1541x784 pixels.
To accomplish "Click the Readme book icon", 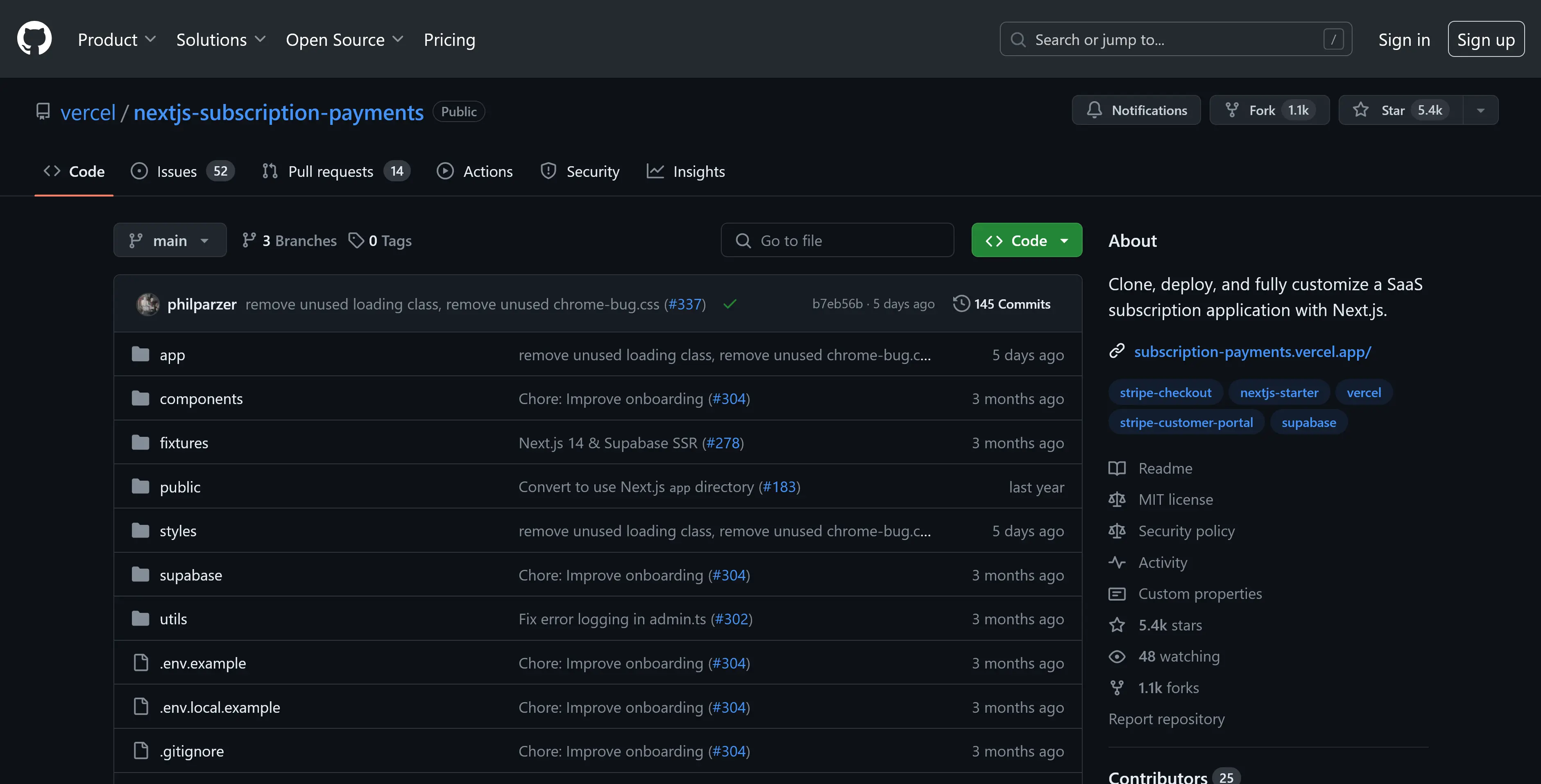I will point(1116,468).
